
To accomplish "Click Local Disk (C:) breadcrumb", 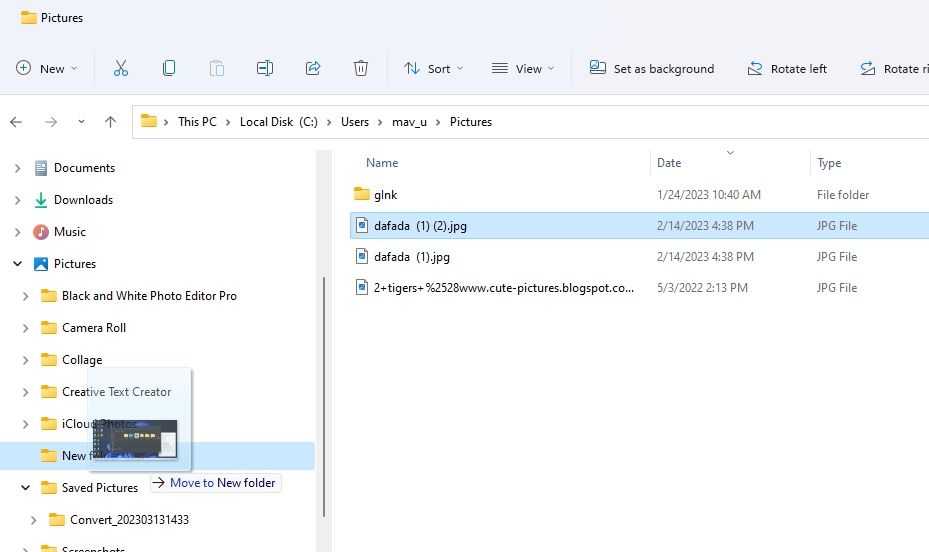I will tap(278, 122).
